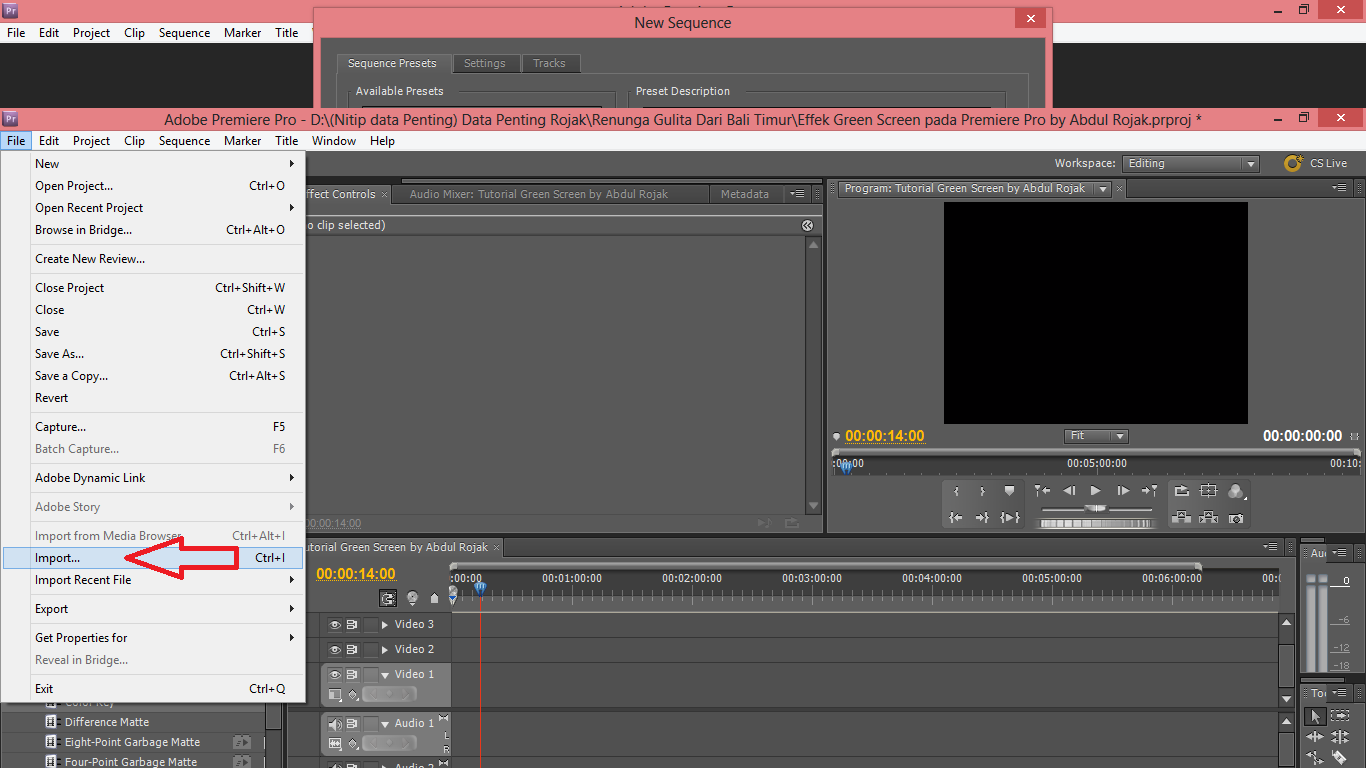Set unnumbered marker in timeline
1366x768 pixels.
[434, 598]
